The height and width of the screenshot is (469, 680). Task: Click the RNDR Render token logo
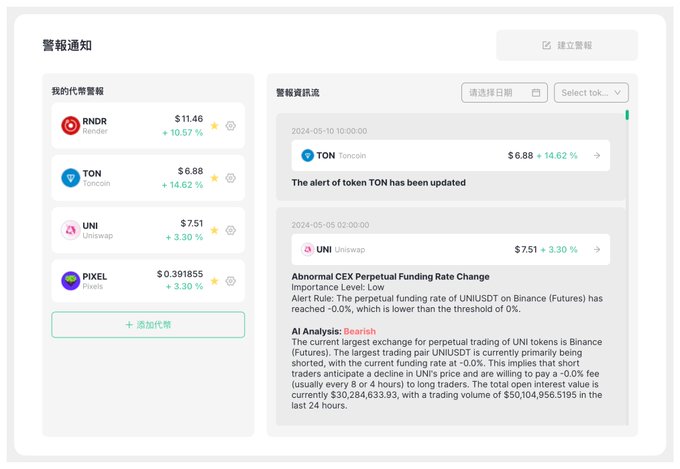[x=70, y=125]
